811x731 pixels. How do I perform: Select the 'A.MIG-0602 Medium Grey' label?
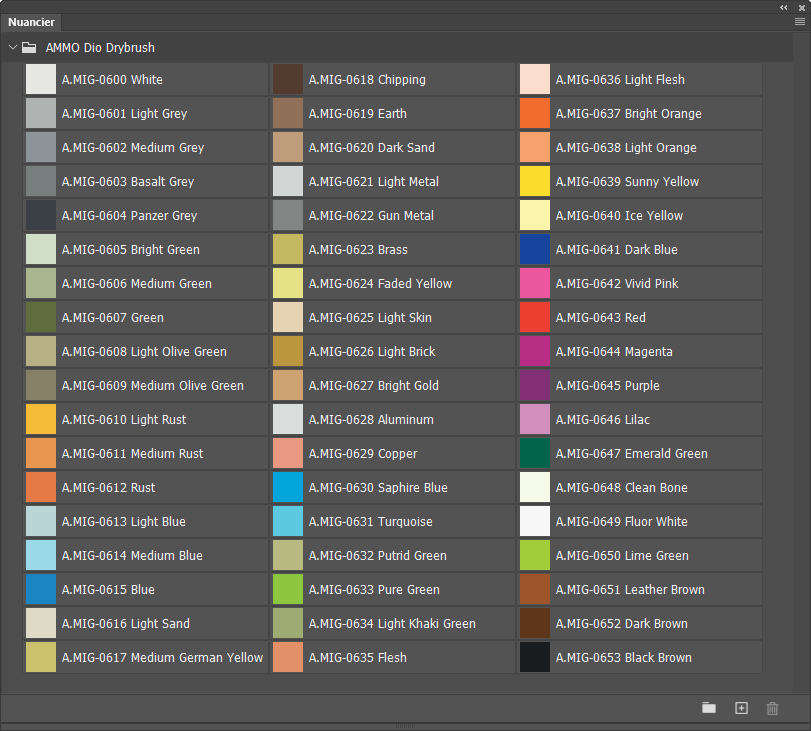point(133,148)
